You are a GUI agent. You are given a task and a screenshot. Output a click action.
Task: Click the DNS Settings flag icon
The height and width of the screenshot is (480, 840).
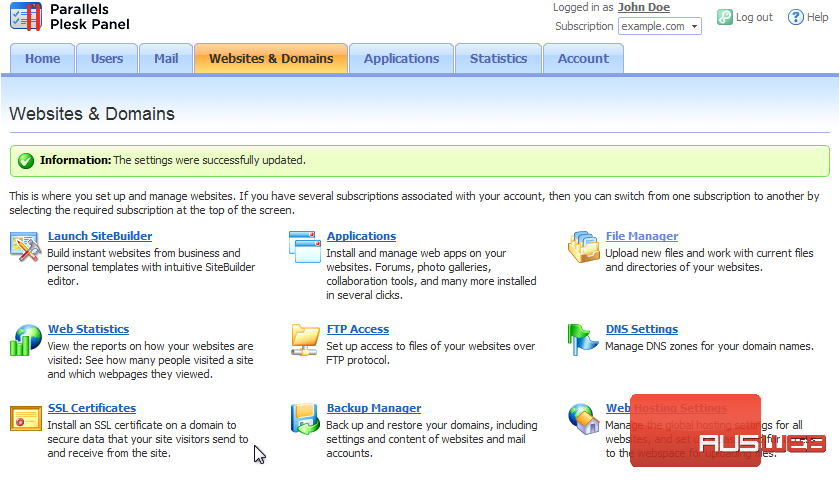tap(583, 339)
